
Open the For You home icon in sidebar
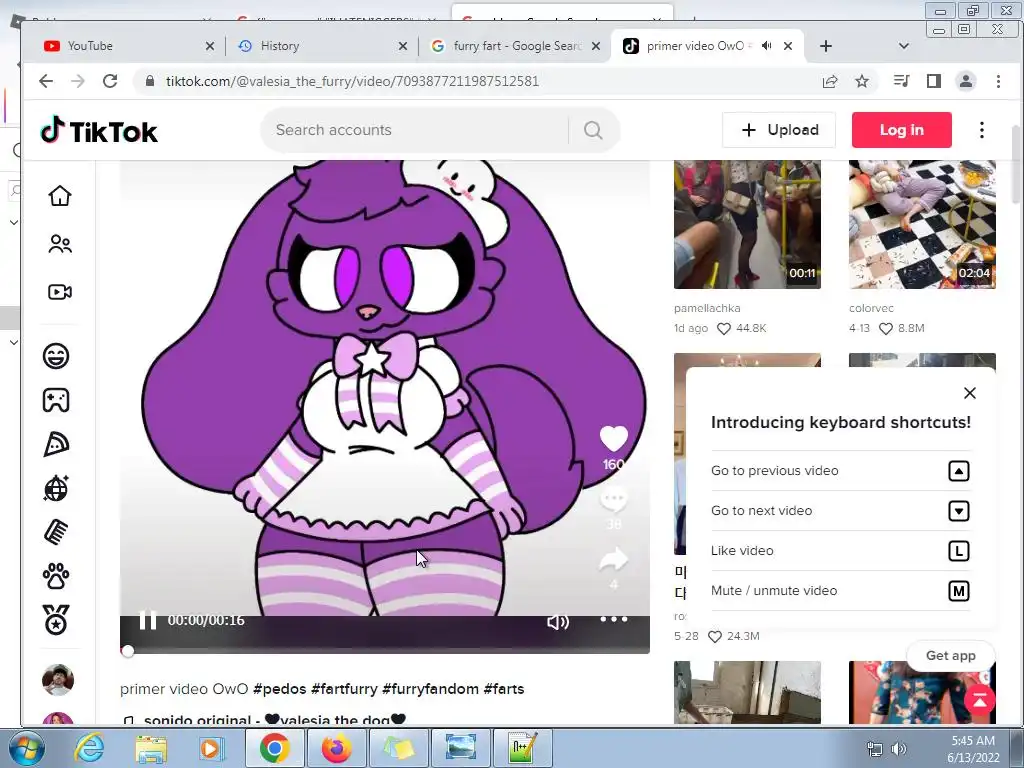pos(59,195)
